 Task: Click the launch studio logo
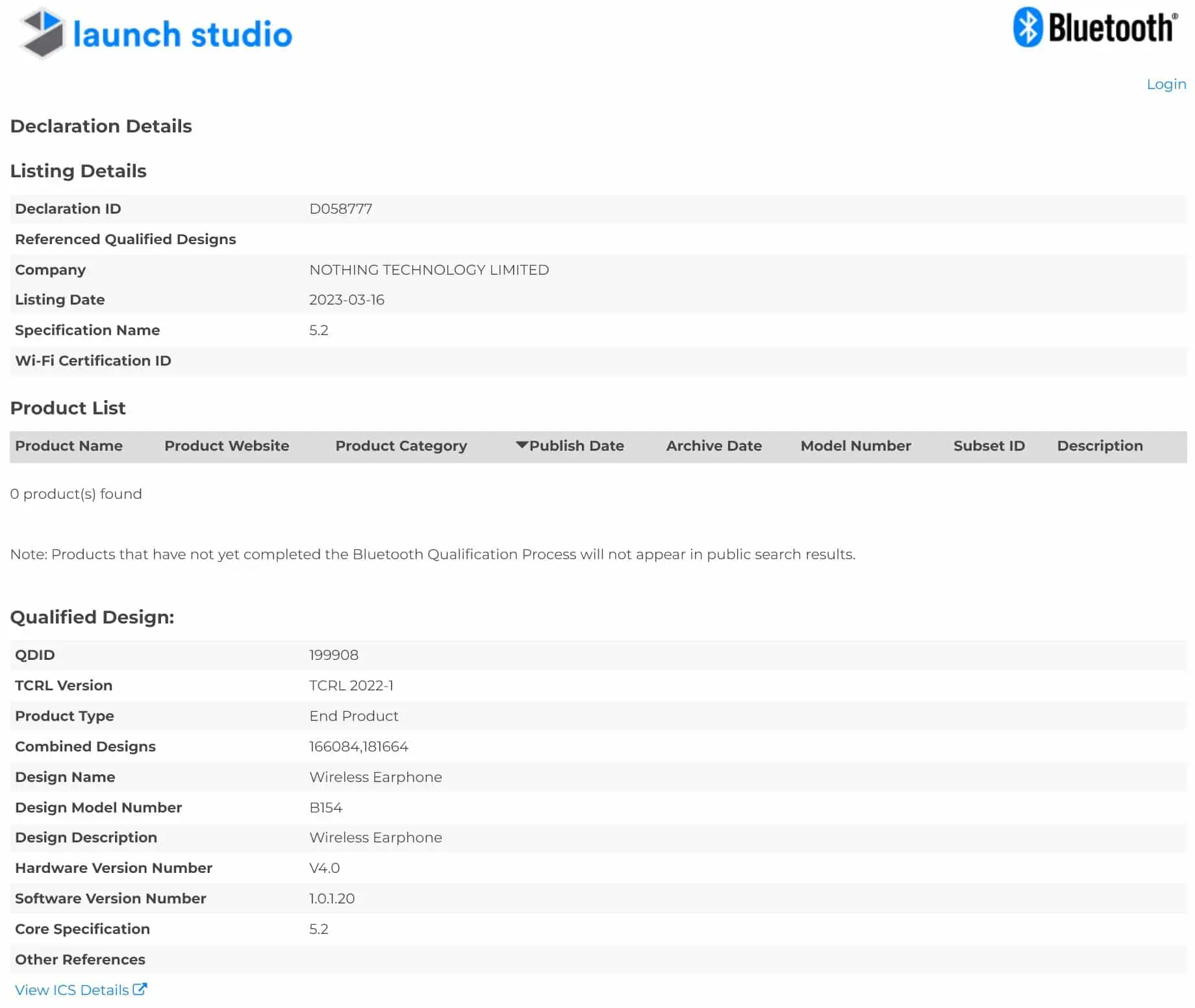click(156, 33)
